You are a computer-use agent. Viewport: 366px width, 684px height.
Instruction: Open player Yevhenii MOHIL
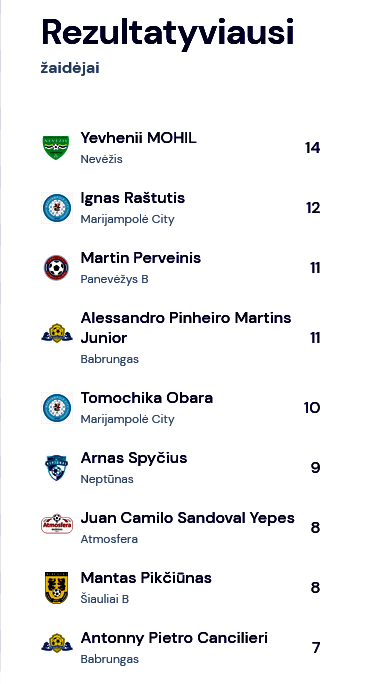click(138, 138)
